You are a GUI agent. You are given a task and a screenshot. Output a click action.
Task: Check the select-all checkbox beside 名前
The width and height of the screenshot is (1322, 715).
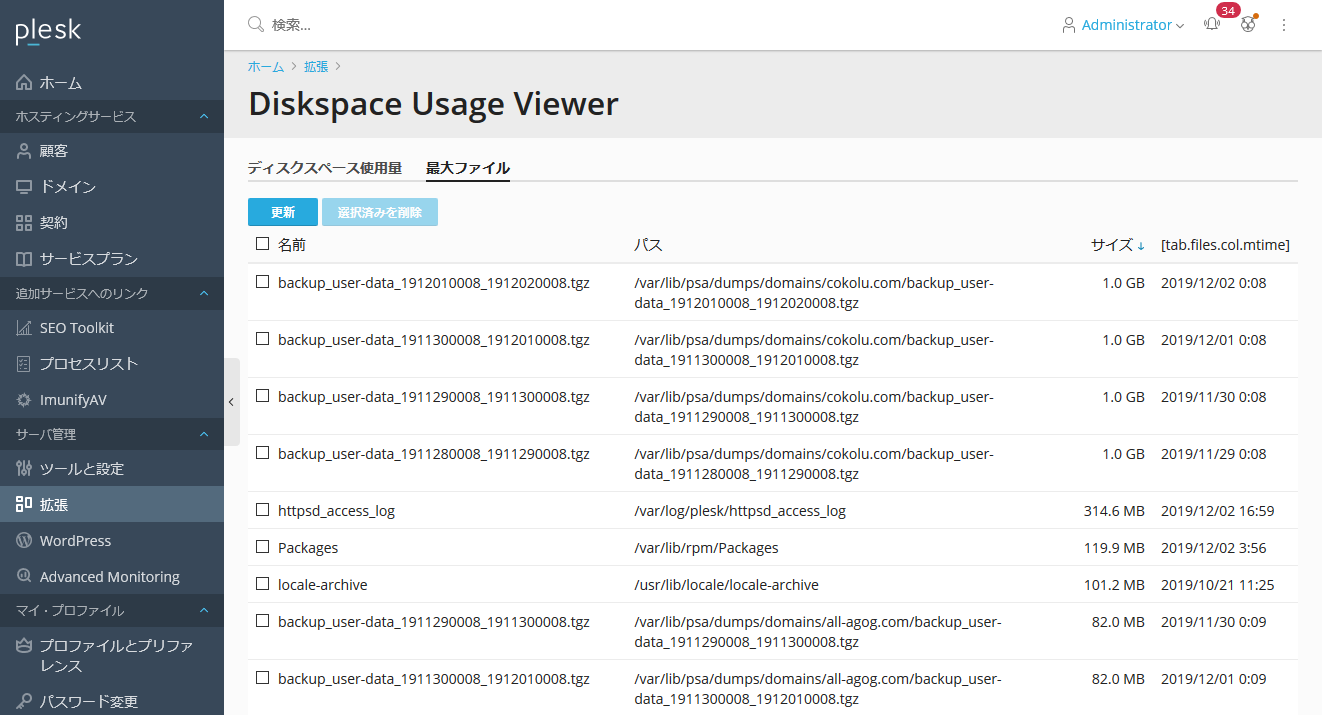263,244
